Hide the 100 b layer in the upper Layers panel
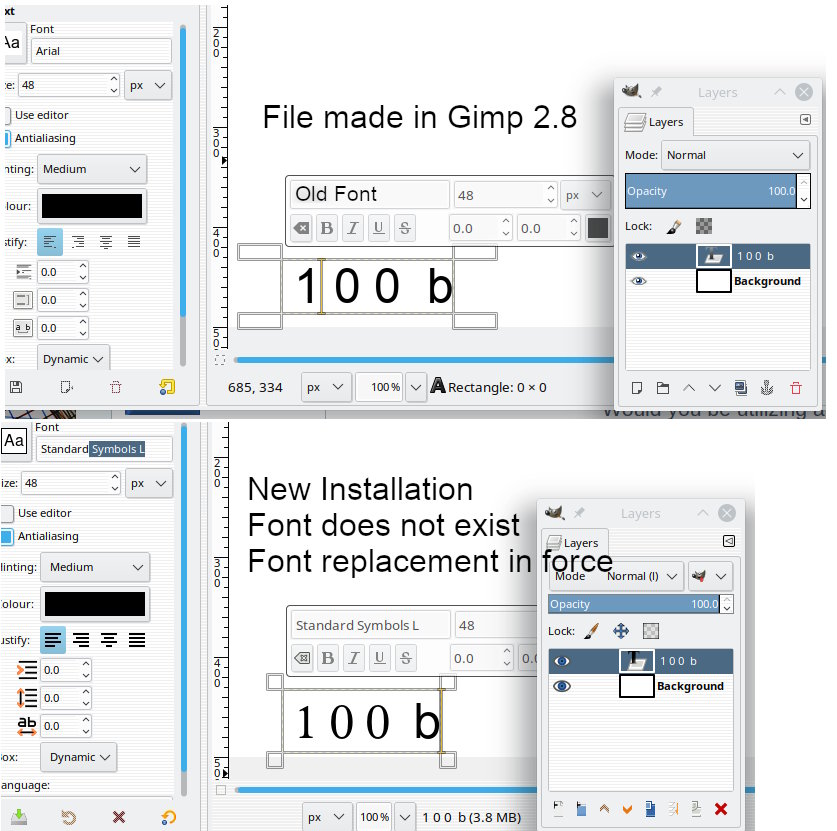The image size is (837, 831). tap(638, 256)
